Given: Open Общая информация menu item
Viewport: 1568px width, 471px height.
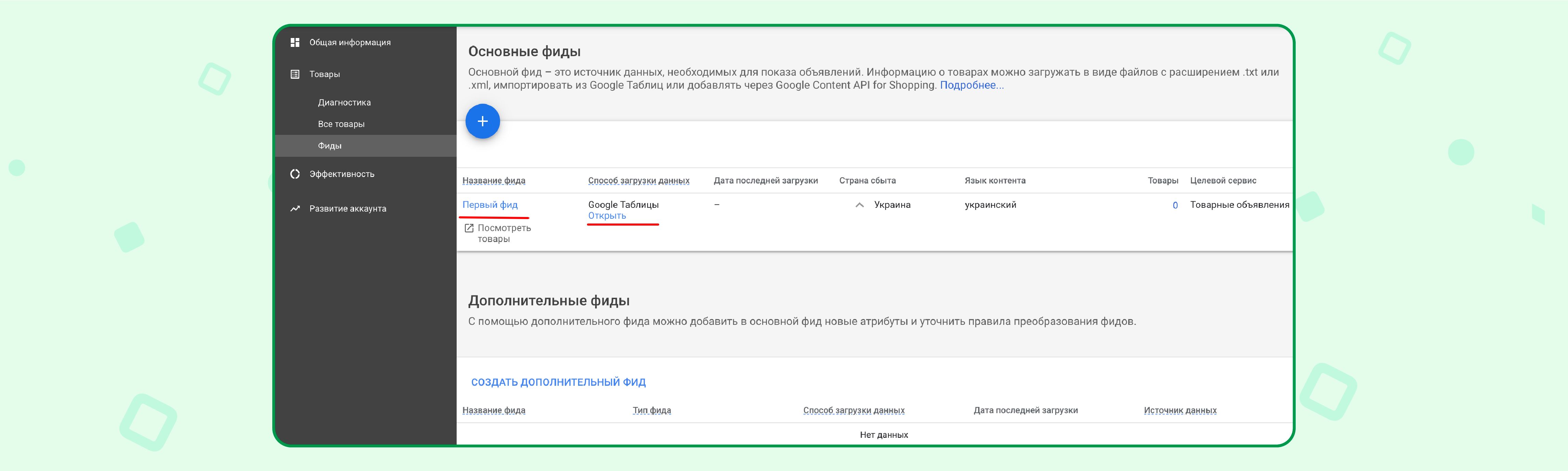Looking at the screenshot, I should click(x=349, y=43).
